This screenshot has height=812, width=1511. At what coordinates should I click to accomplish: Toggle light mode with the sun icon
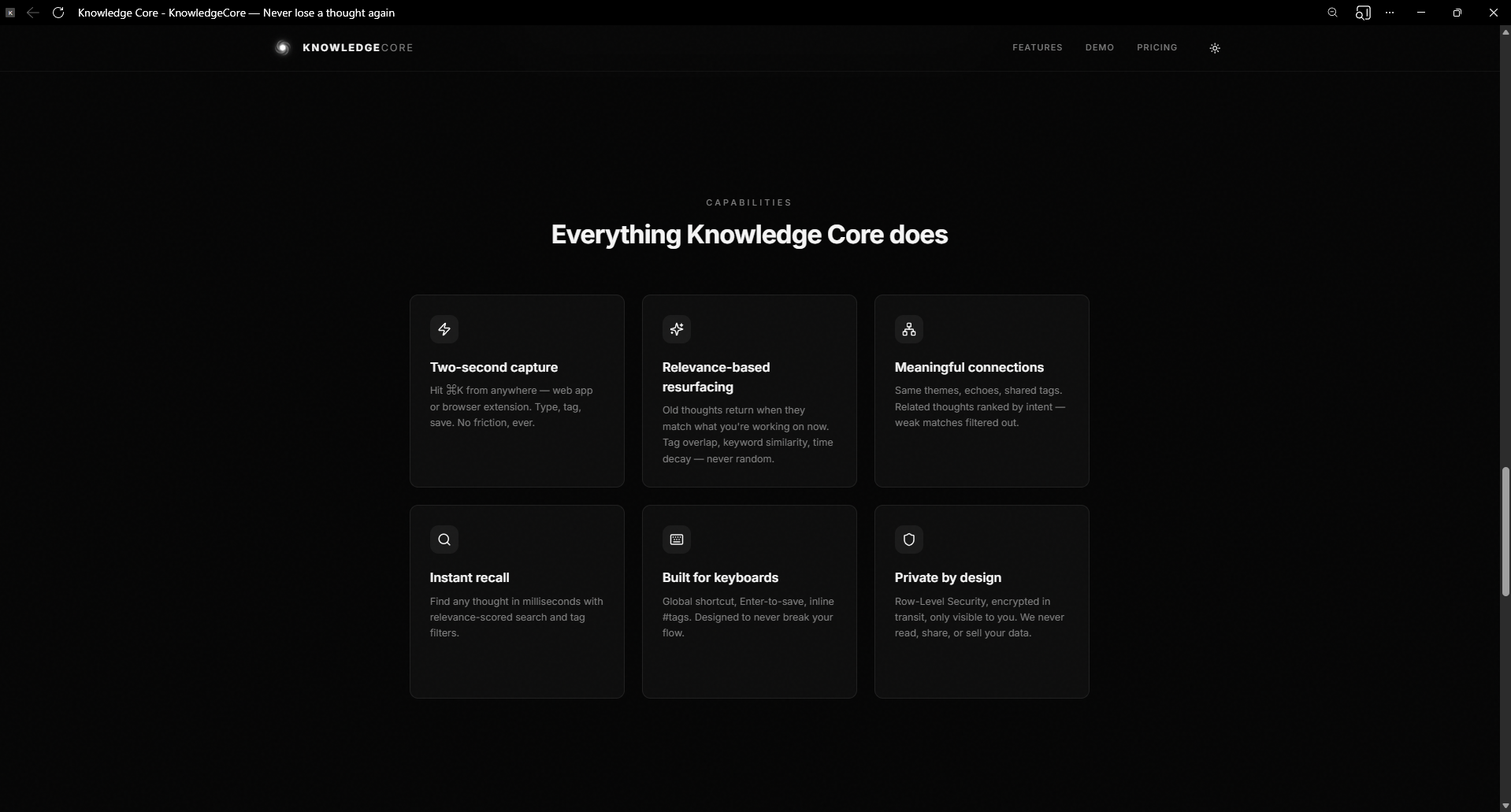pyautogui.click(x=1214, y=47)
